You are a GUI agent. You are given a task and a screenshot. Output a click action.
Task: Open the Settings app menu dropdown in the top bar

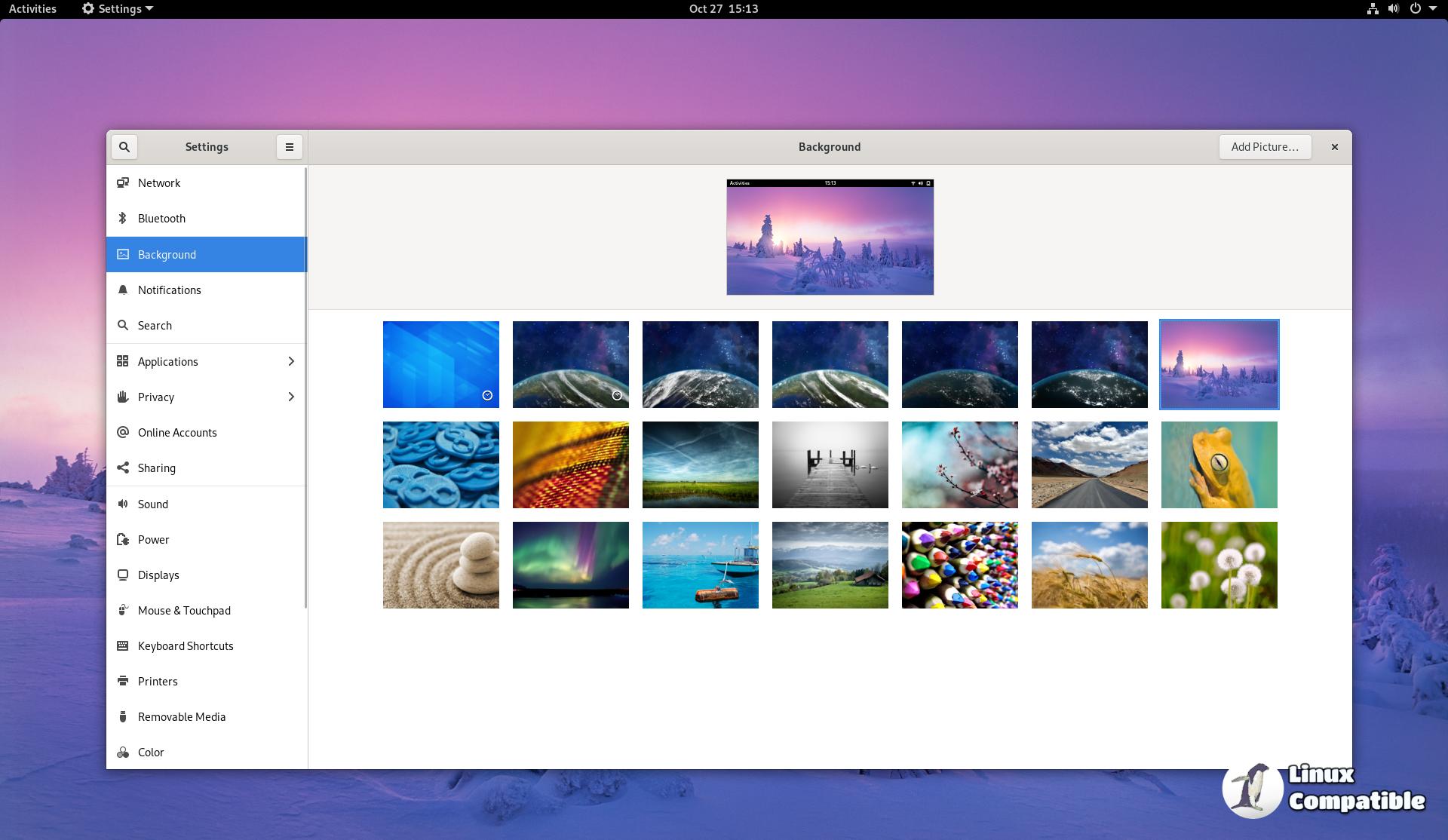(118, 9)
